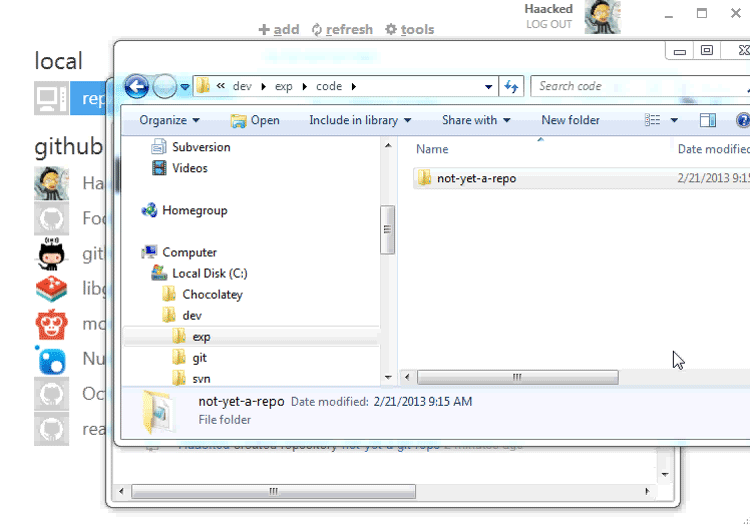Image resolution: width=750 pixels, height=525 pixels.
Task: Click the tools menu in GitHub
Action: tap(410, 29)
